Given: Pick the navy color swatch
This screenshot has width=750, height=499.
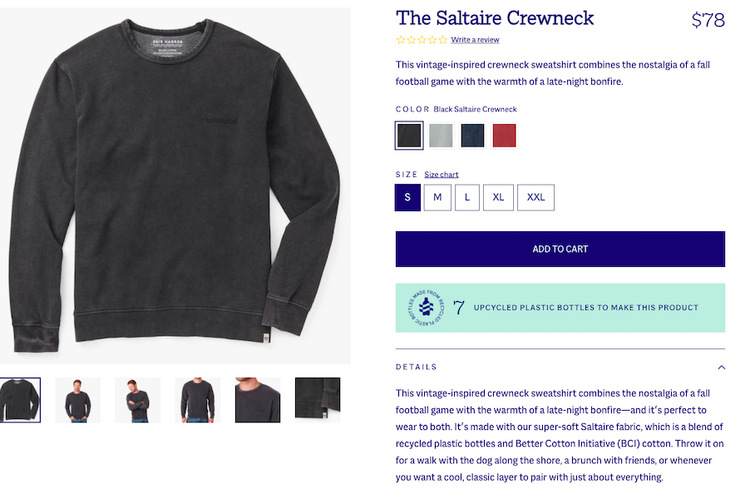Looking at the screenshot, I should pos(473,135).
